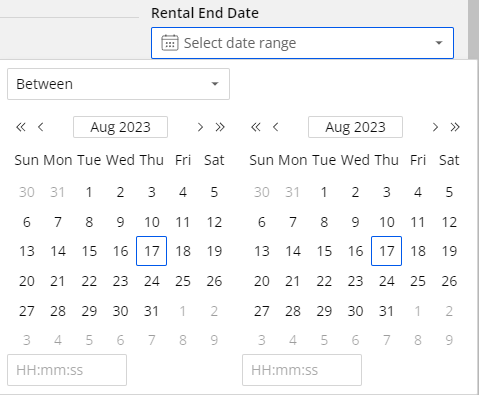Click the calendar icon in date range field
The image size is (479, 395).
pyautogui.click(x=170, y=43)
